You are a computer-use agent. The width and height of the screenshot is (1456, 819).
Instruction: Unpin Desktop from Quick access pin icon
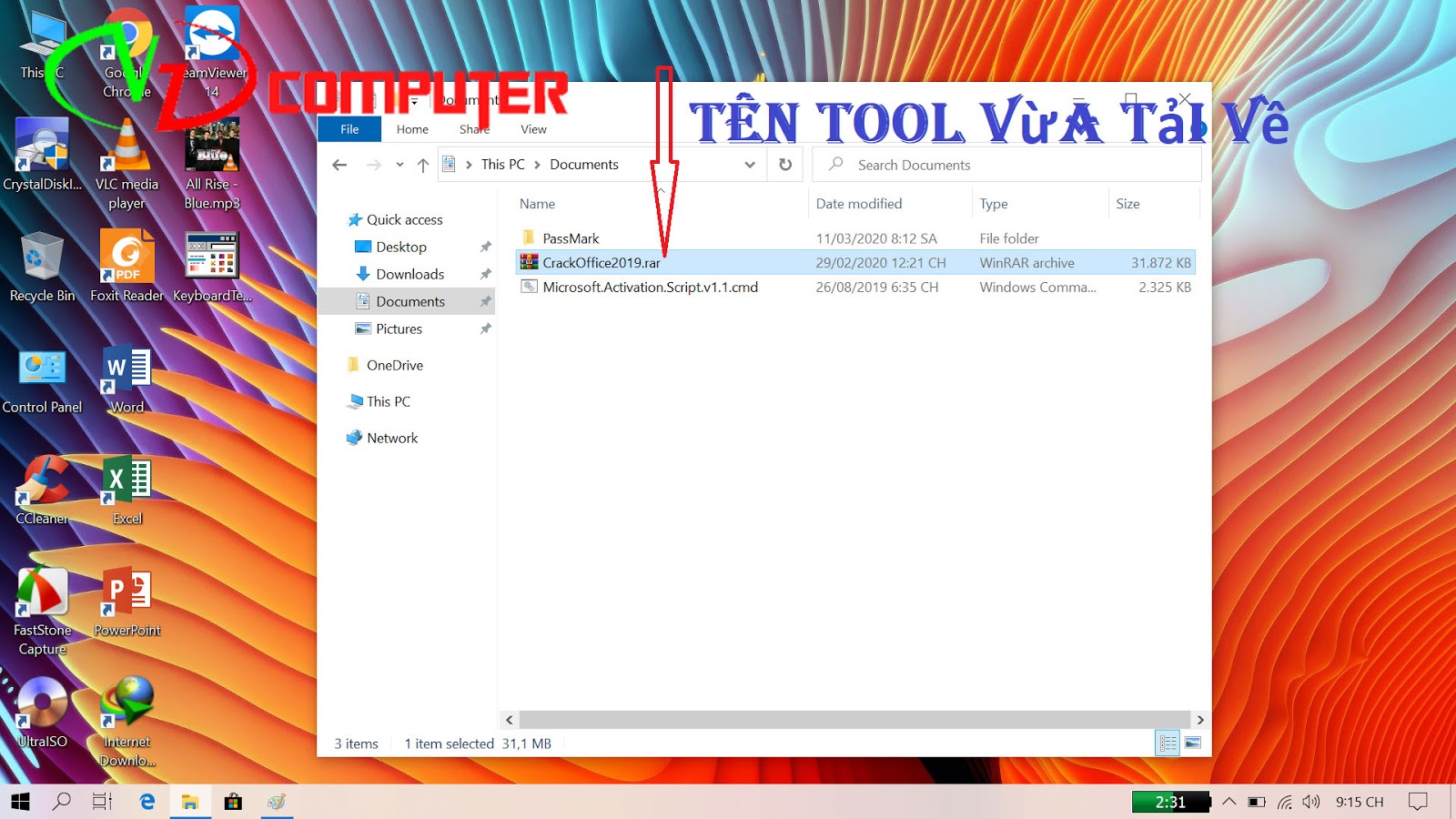tap(485, 247)
